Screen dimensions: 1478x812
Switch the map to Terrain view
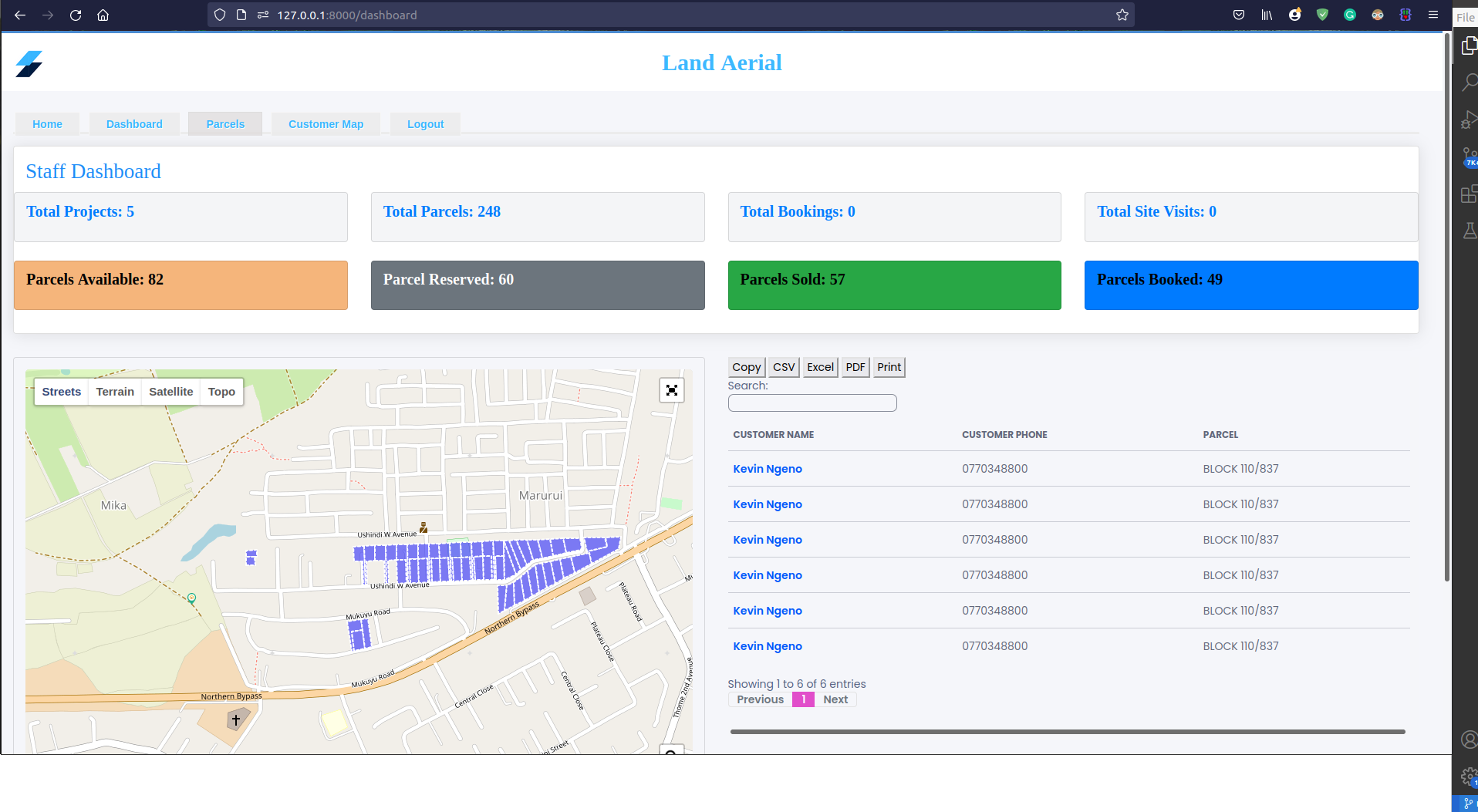tap(114, 391)
